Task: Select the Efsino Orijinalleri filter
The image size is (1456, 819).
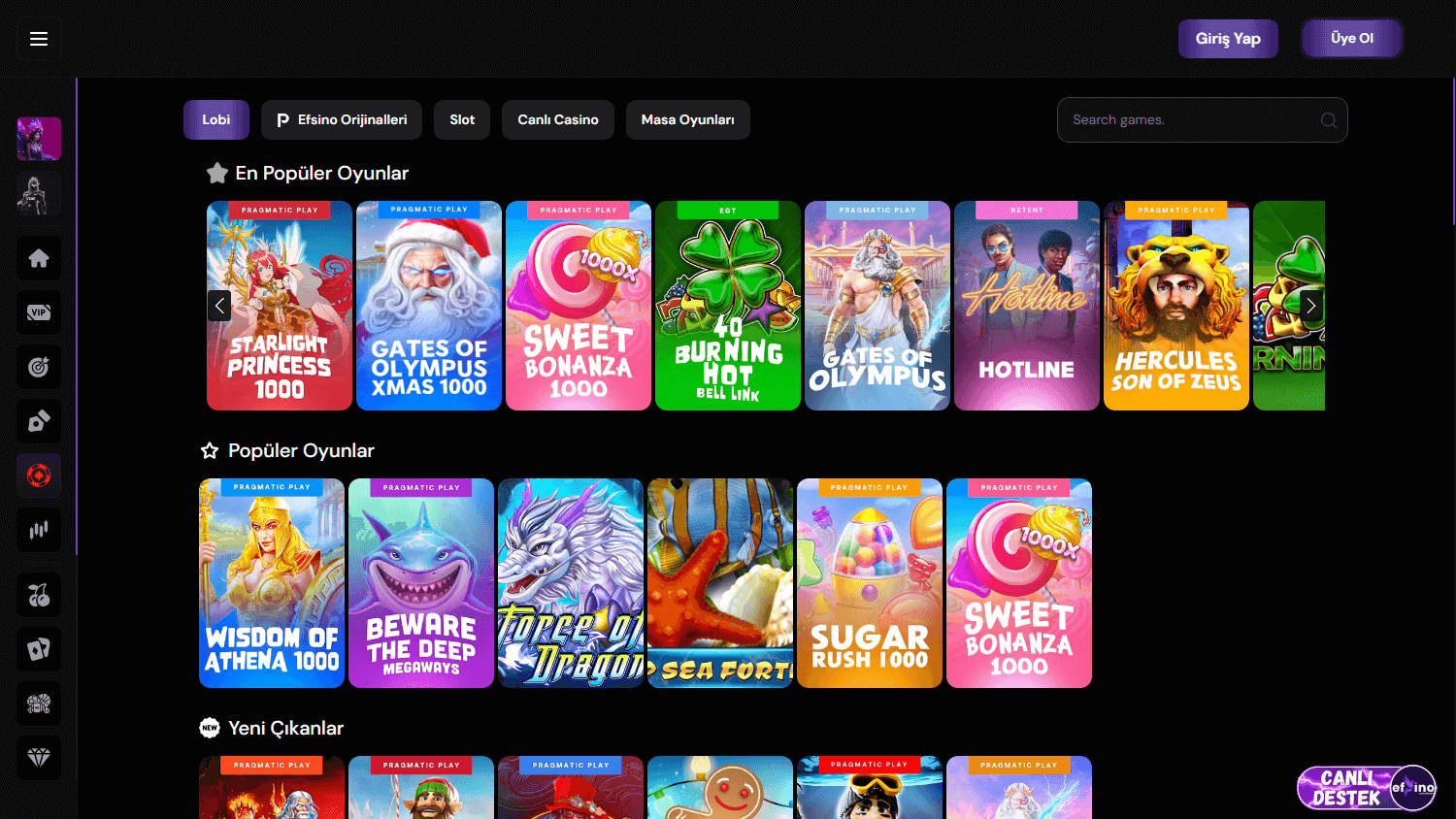Action: pyautogui.click(x=341, y=119)
